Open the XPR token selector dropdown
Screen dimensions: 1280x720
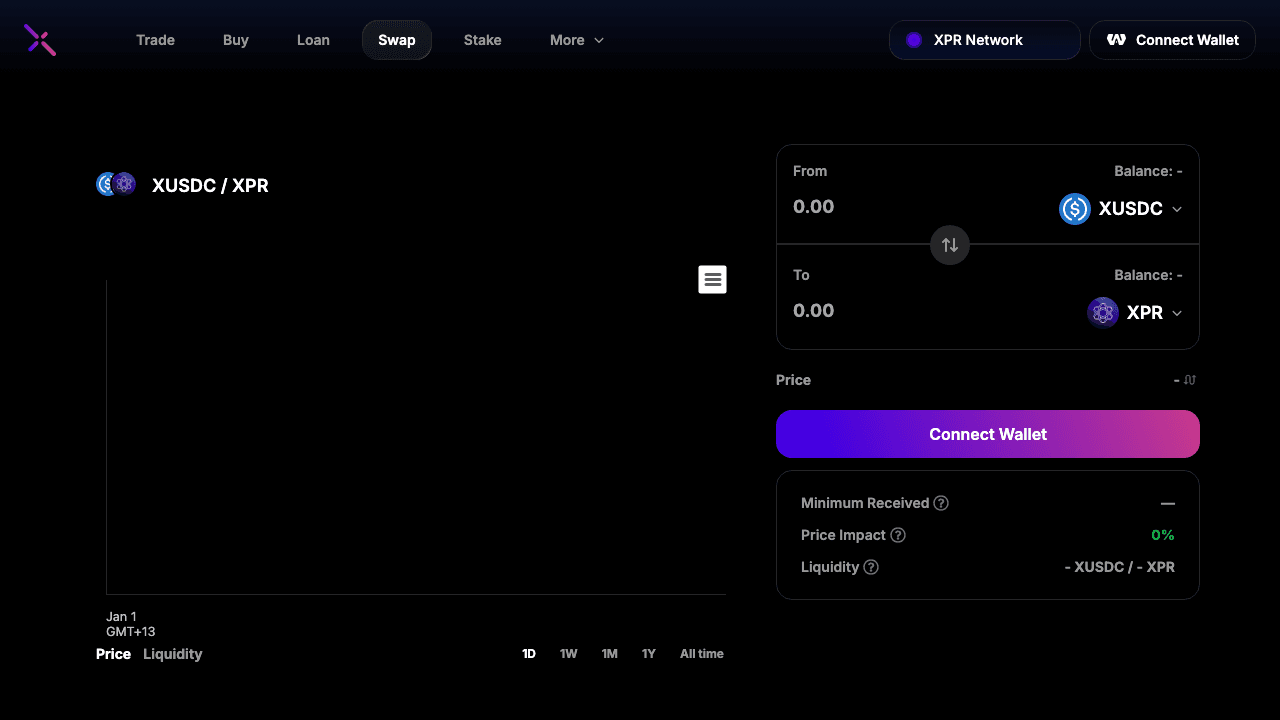tap(1135, 312)
